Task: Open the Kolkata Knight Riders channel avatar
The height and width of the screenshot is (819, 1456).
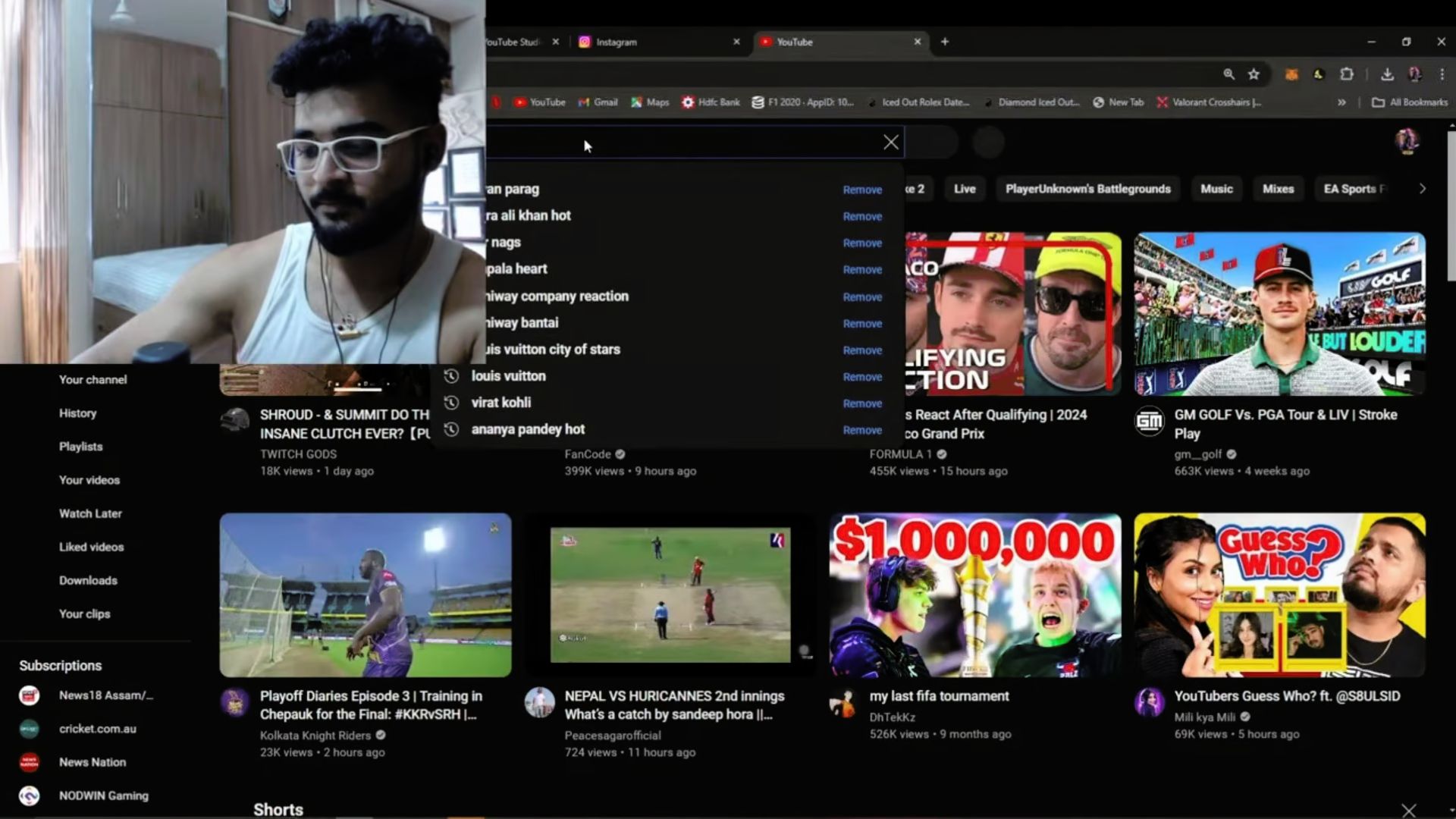Action: (x=234, y=702)
